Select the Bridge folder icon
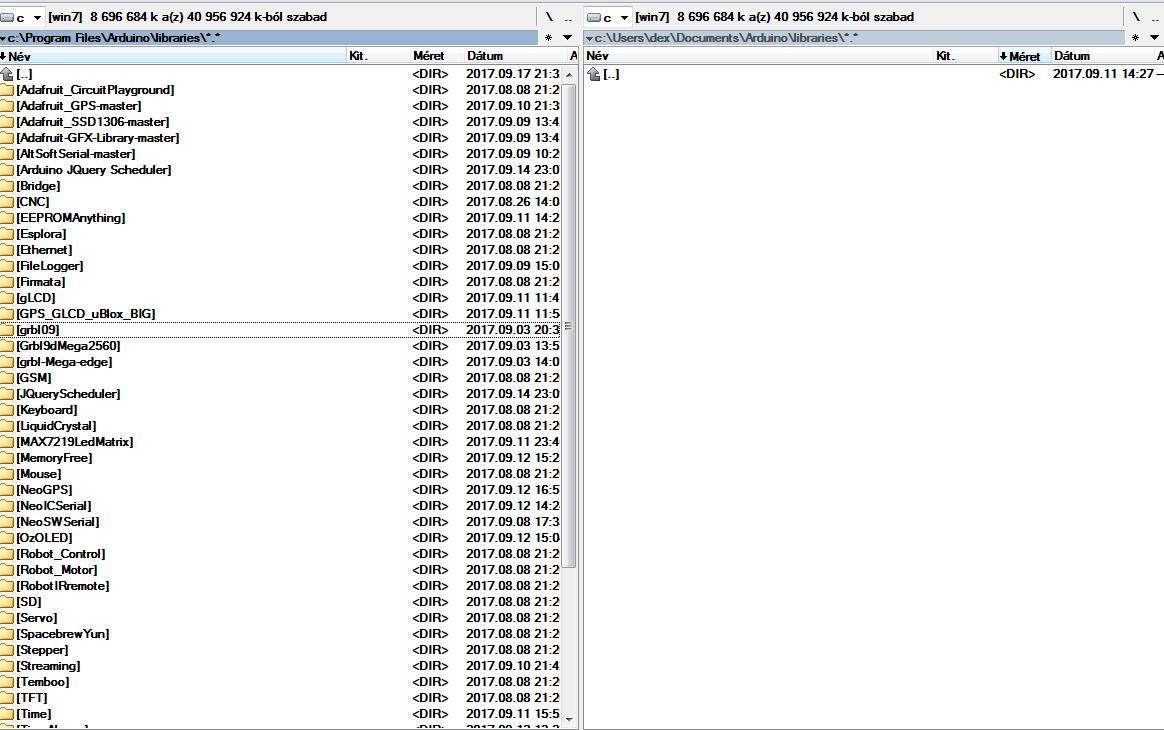 pos(7,186)
